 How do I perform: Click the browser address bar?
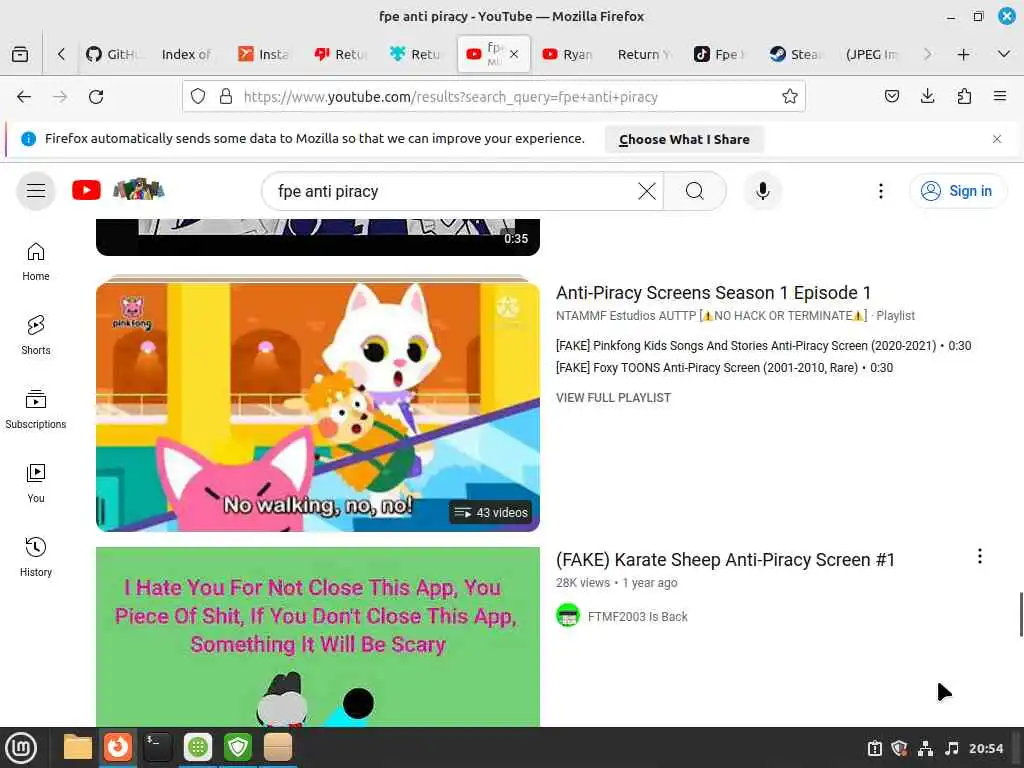tap(494, 97)
